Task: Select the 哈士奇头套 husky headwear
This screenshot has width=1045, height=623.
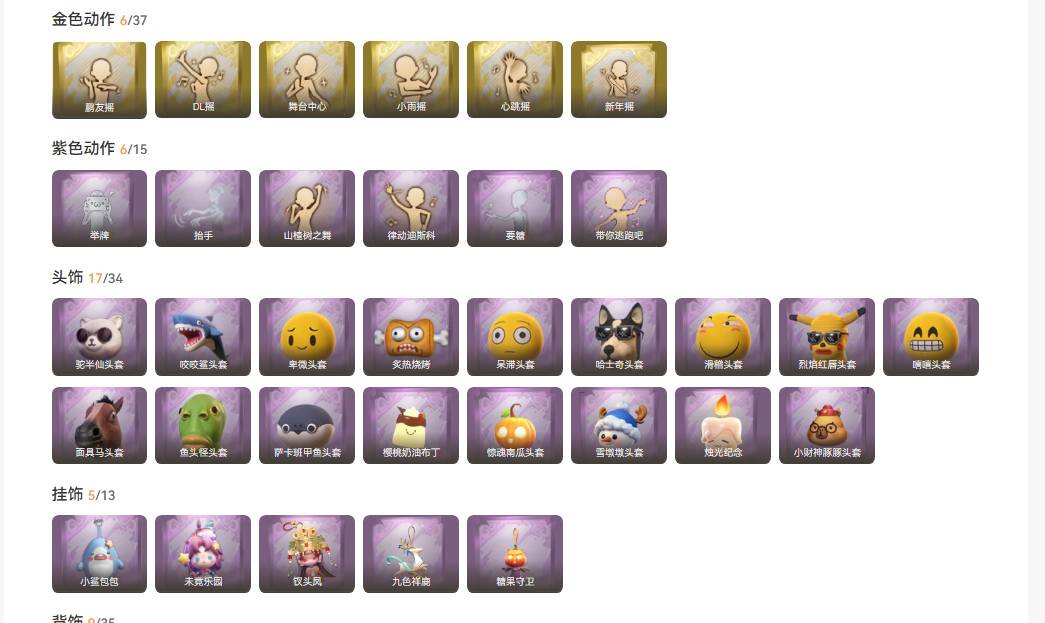Action: (619, 337)
